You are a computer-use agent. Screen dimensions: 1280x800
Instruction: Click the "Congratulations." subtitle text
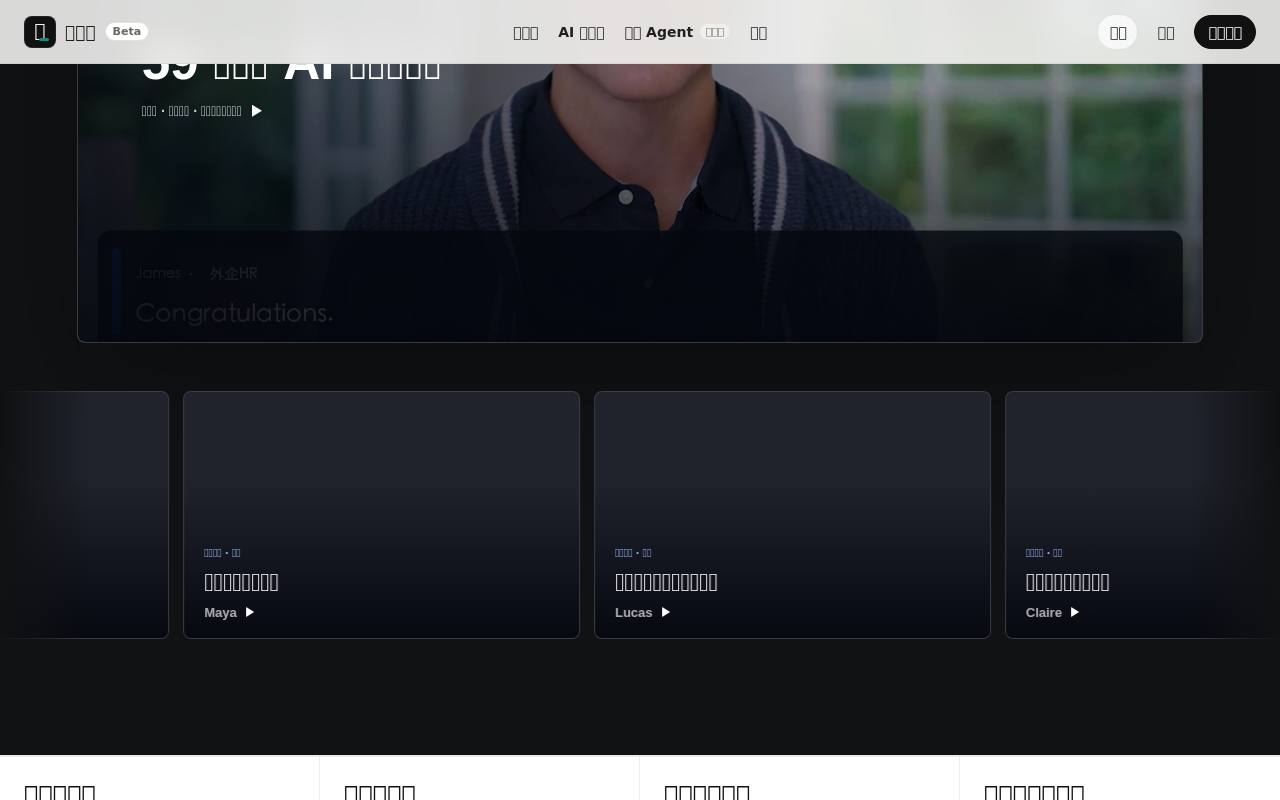pos(234,313)
